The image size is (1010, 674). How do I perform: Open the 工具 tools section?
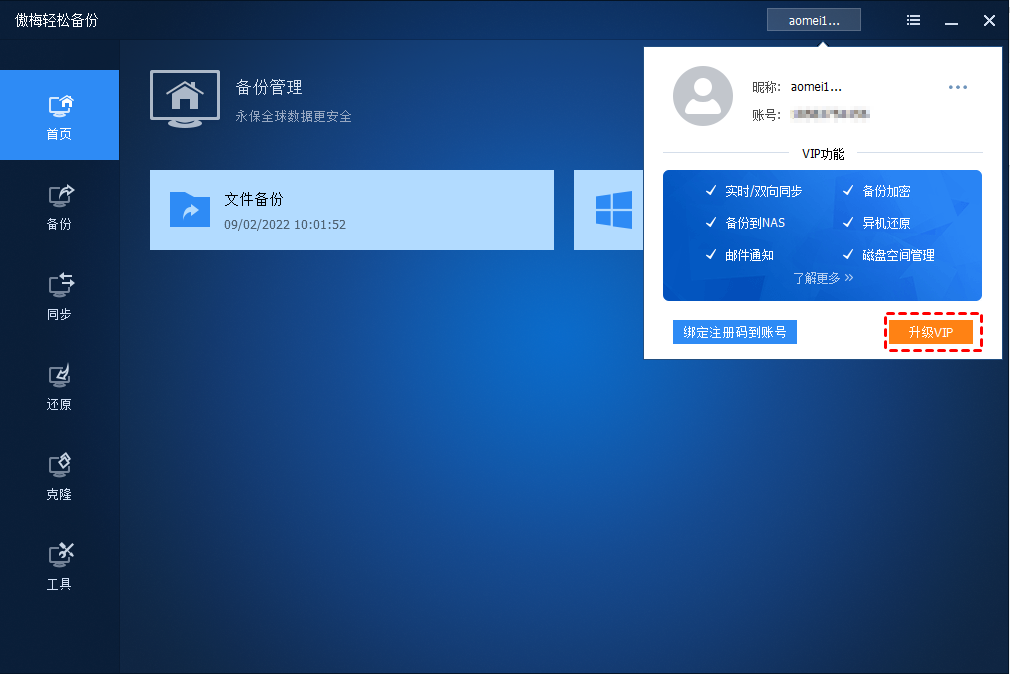click(x=59, y=567)
